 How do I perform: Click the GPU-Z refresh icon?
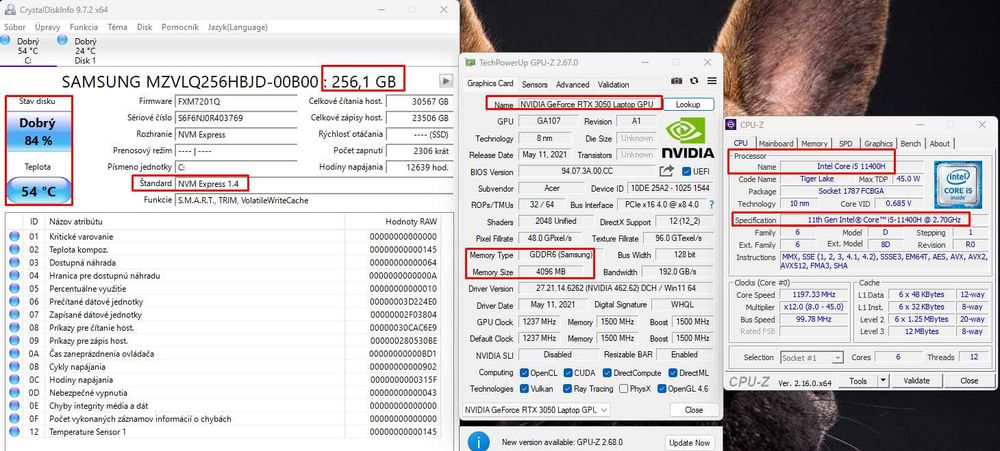(x=695, y=81)
